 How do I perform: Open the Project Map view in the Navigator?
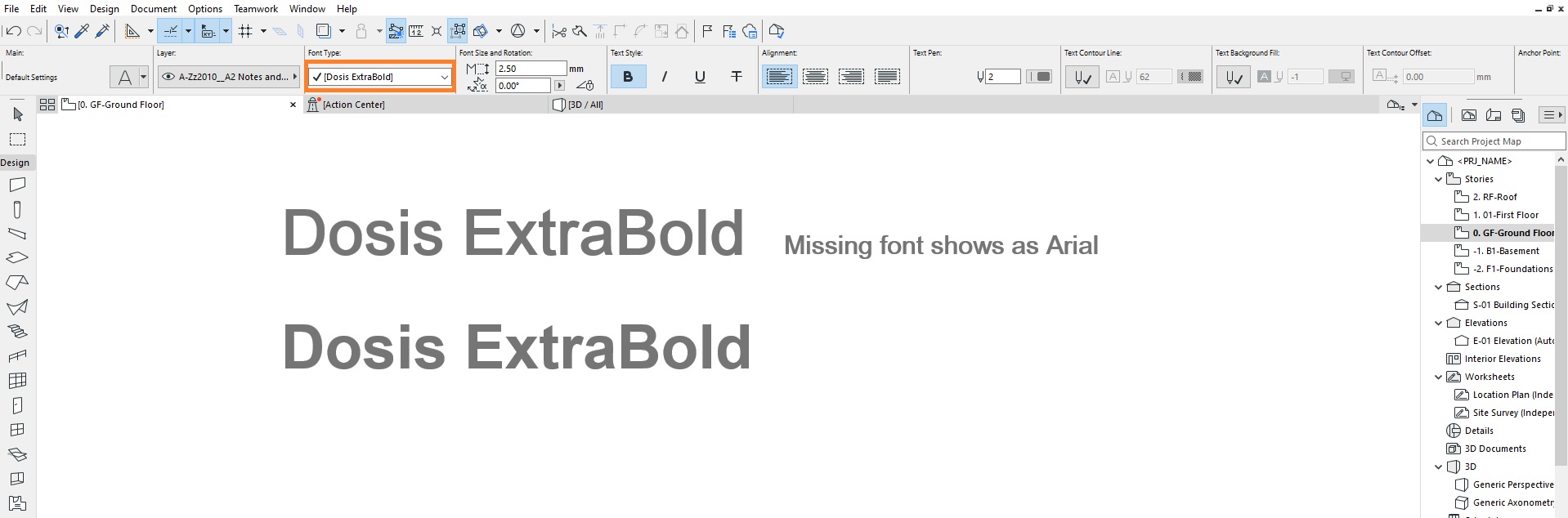pyautogui.click(x=1435, y=115)
